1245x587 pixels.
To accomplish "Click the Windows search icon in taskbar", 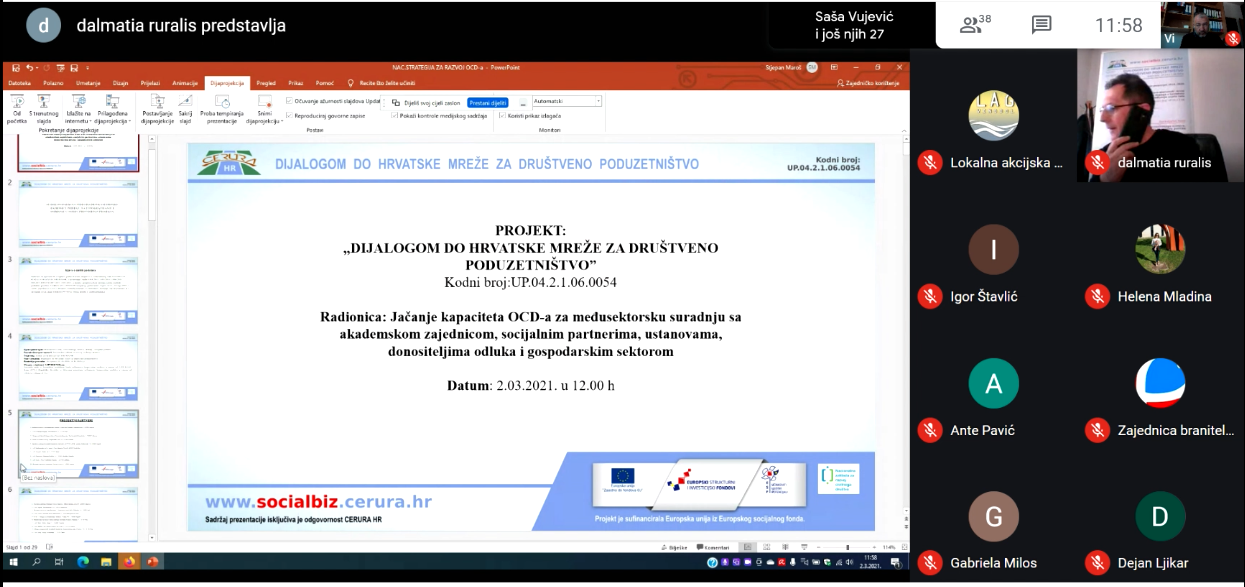I will (36, 562).
